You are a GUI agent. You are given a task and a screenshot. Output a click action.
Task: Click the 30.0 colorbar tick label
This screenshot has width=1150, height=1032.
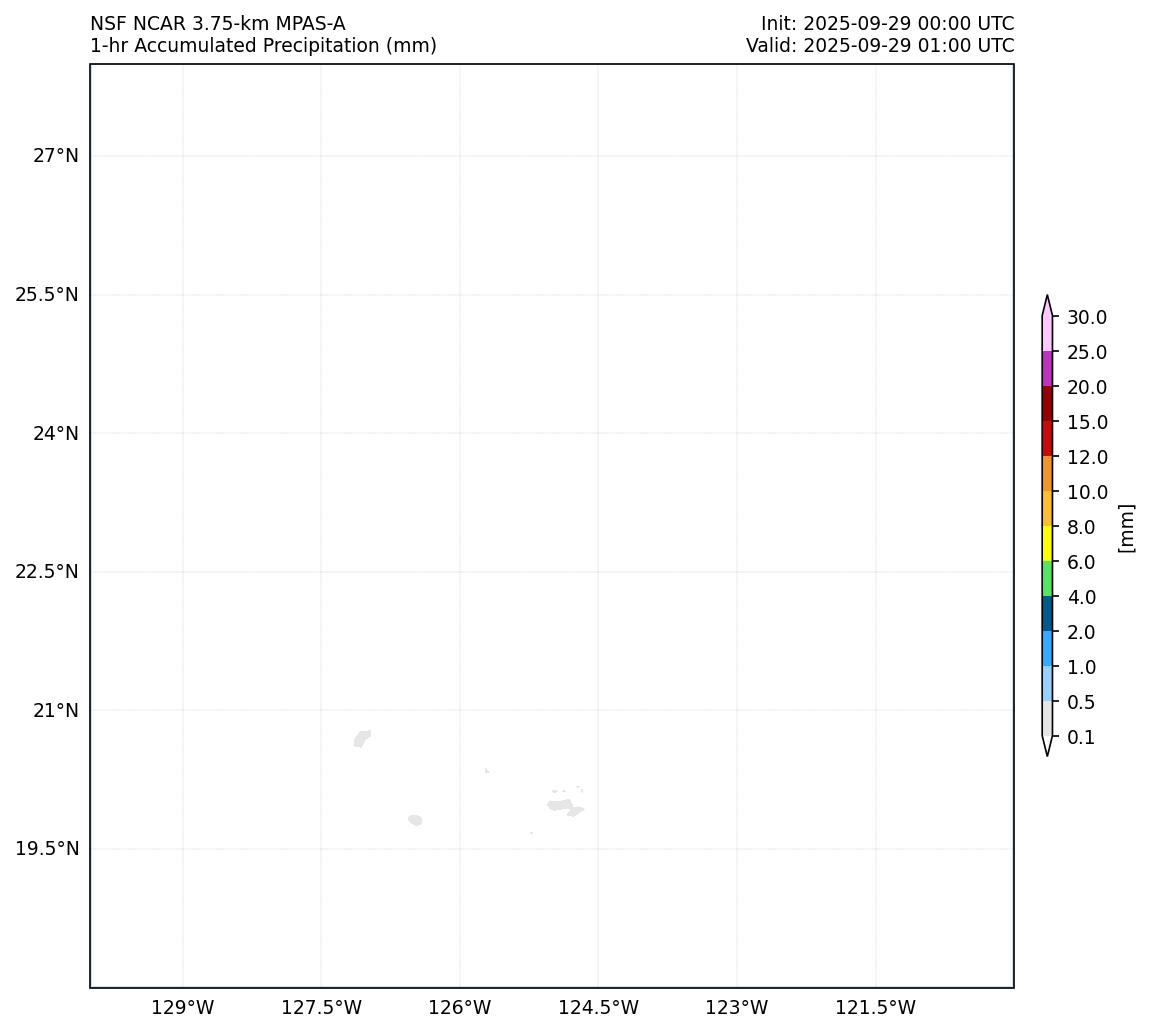(1087, 317)
